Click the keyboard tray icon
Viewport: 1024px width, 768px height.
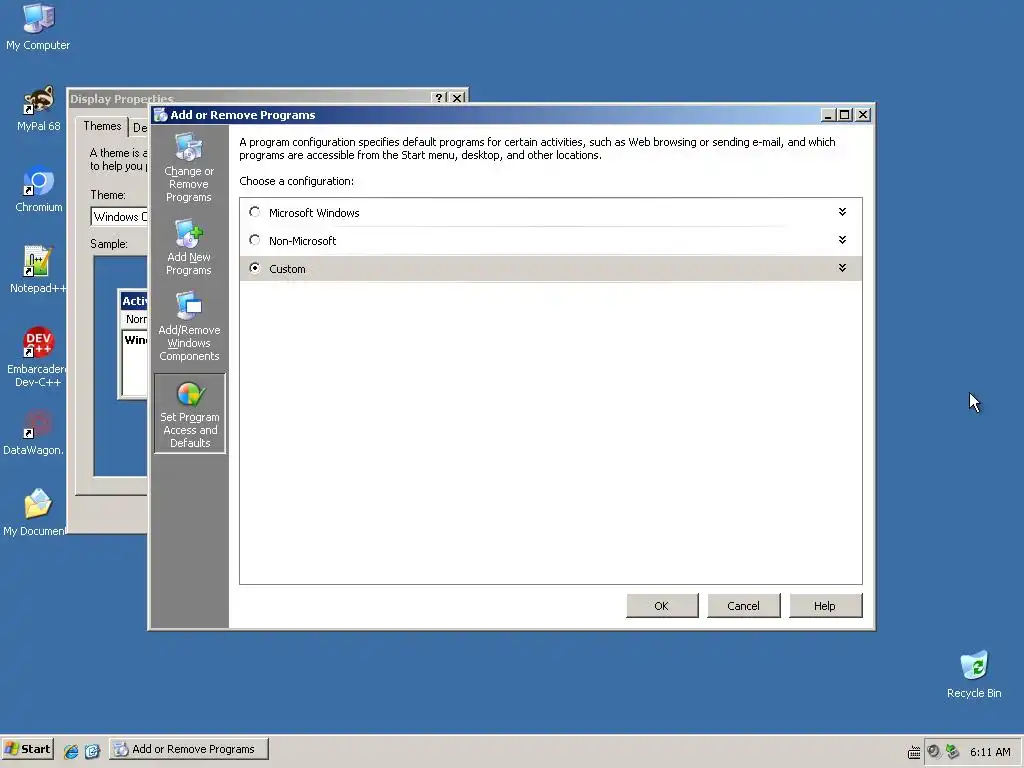click(x=914, y=752)
